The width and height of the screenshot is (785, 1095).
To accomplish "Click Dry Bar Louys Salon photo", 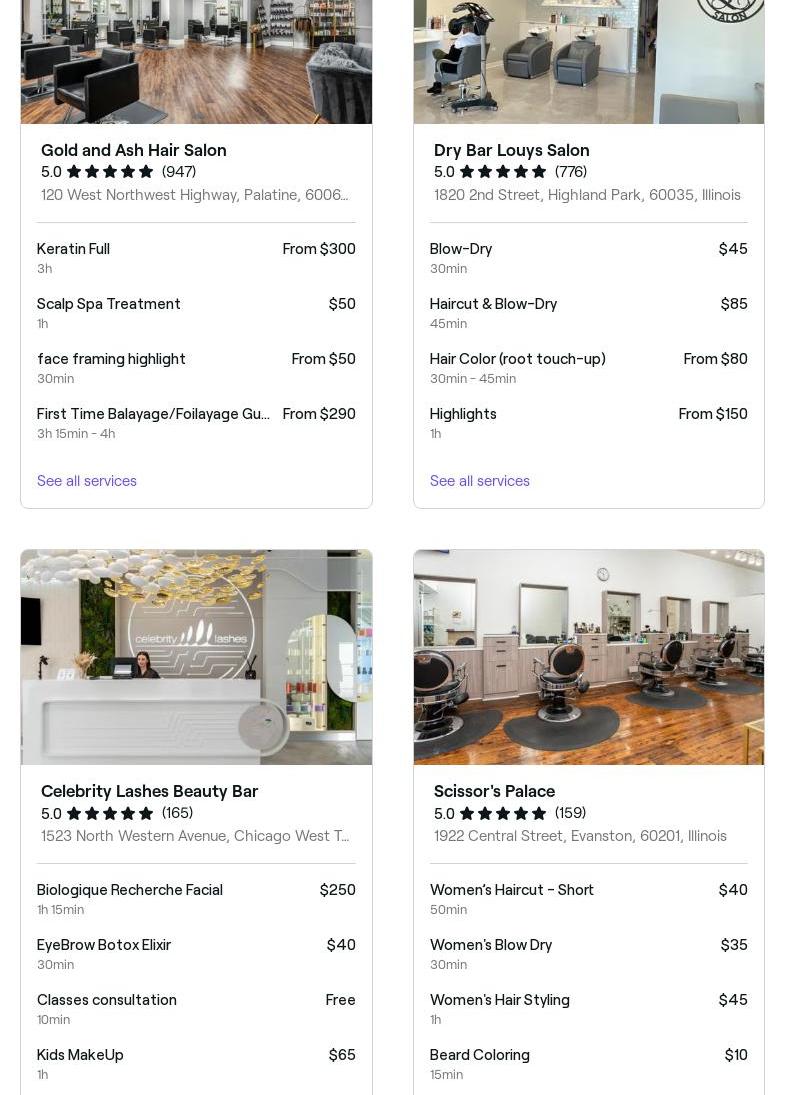I will 588,60.
